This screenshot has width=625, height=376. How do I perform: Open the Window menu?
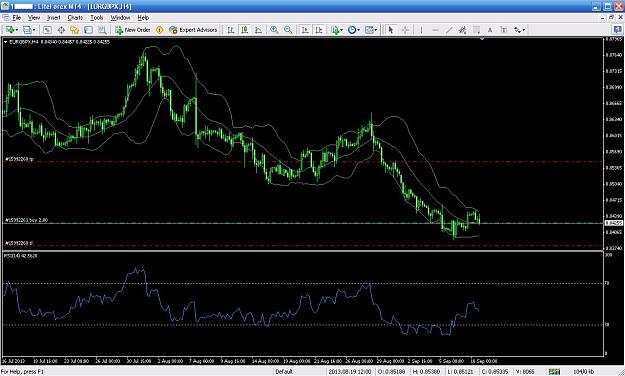pyautogui.click(x=120, y=18)
